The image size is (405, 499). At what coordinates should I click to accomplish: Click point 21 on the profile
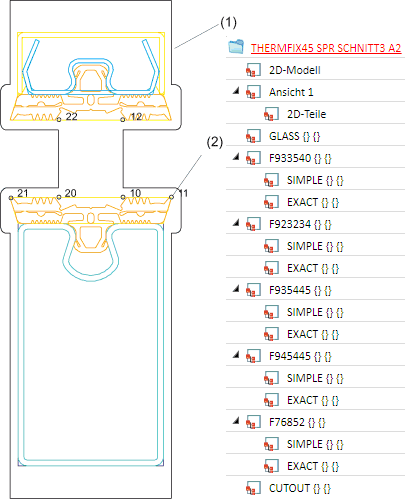coord(11,198)
